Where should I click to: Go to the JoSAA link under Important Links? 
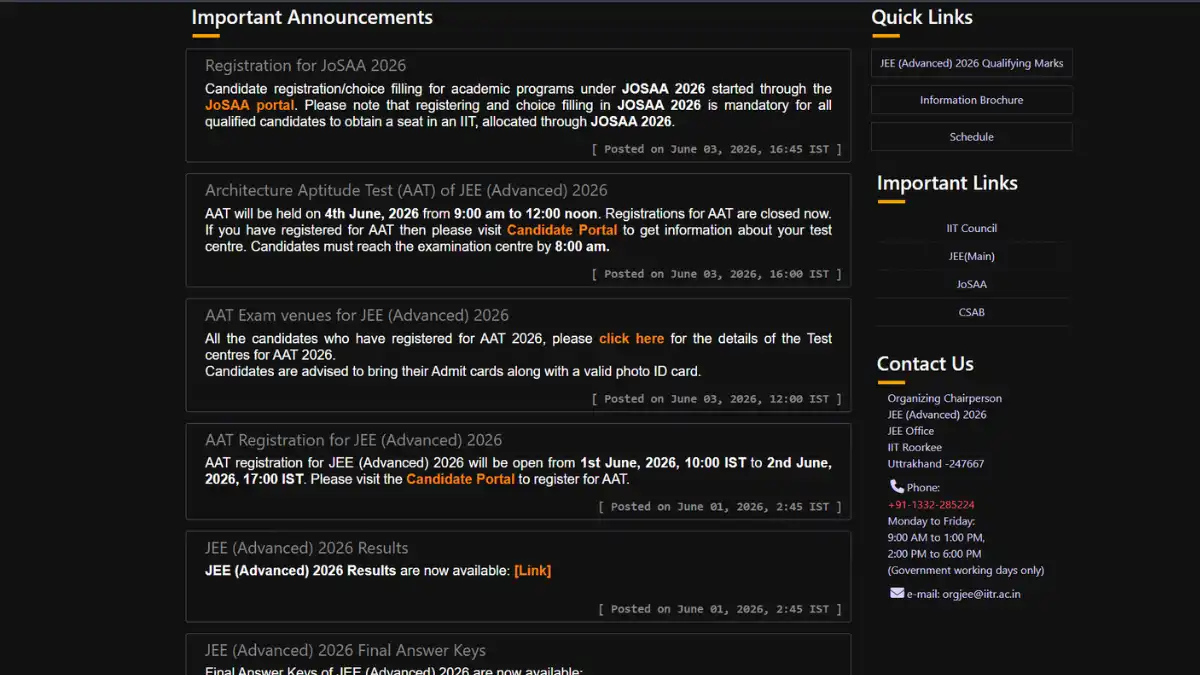click(x=972, y=284)
